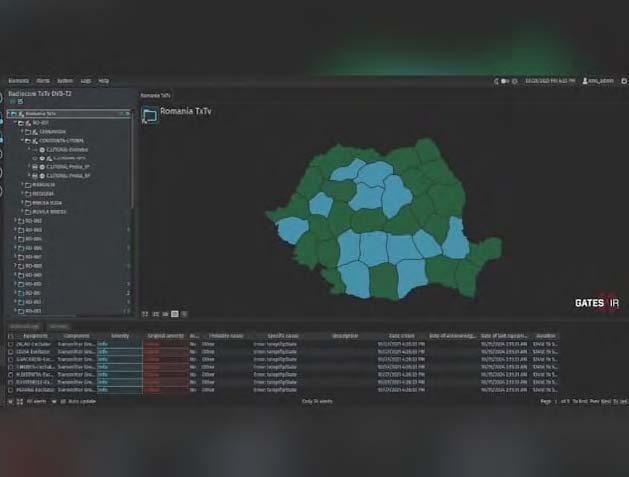This screenshot has height=477, width=629.
Task: Tick the checkbox for the GIARMATA alarm row
Action: pos(11,359)
